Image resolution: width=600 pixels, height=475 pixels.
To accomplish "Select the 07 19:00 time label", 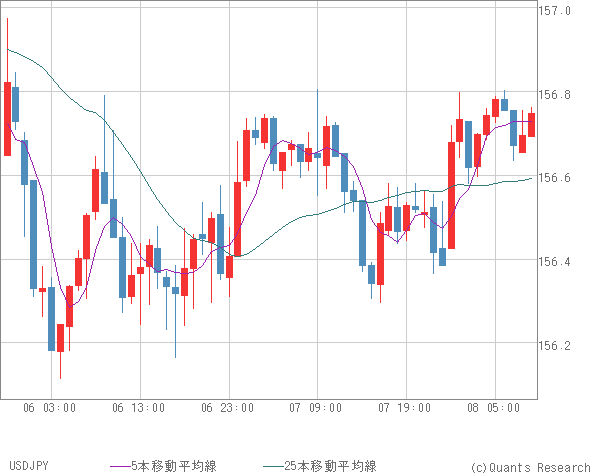I will click(405, 408).
